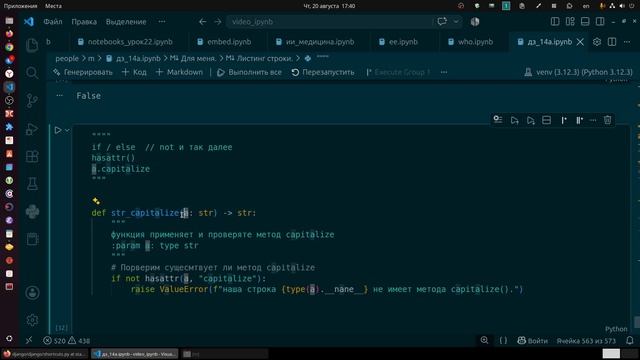Click Выполнить все to run all cells
The image size is (640, 360).
pyautogui.click(x=249, y=72)
